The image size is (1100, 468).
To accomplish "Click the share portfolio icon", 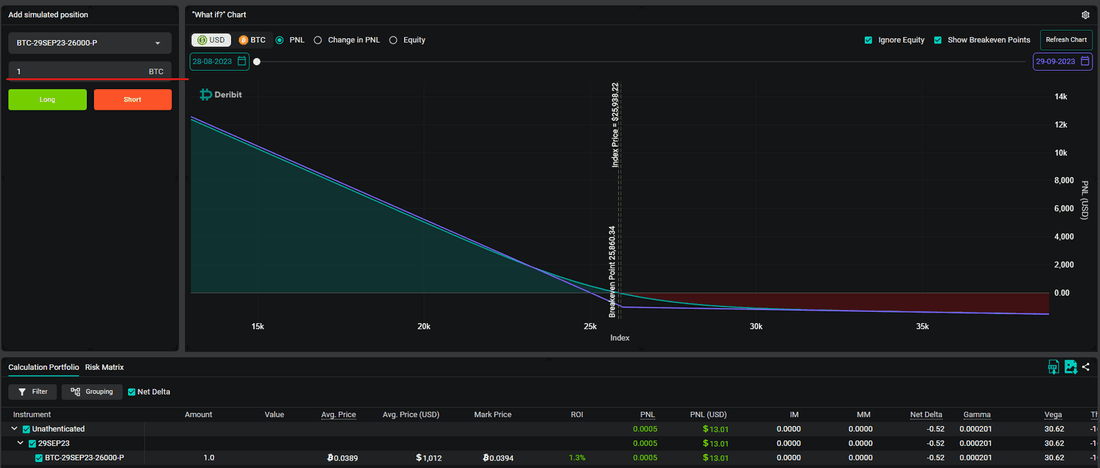I will 1086,366.
